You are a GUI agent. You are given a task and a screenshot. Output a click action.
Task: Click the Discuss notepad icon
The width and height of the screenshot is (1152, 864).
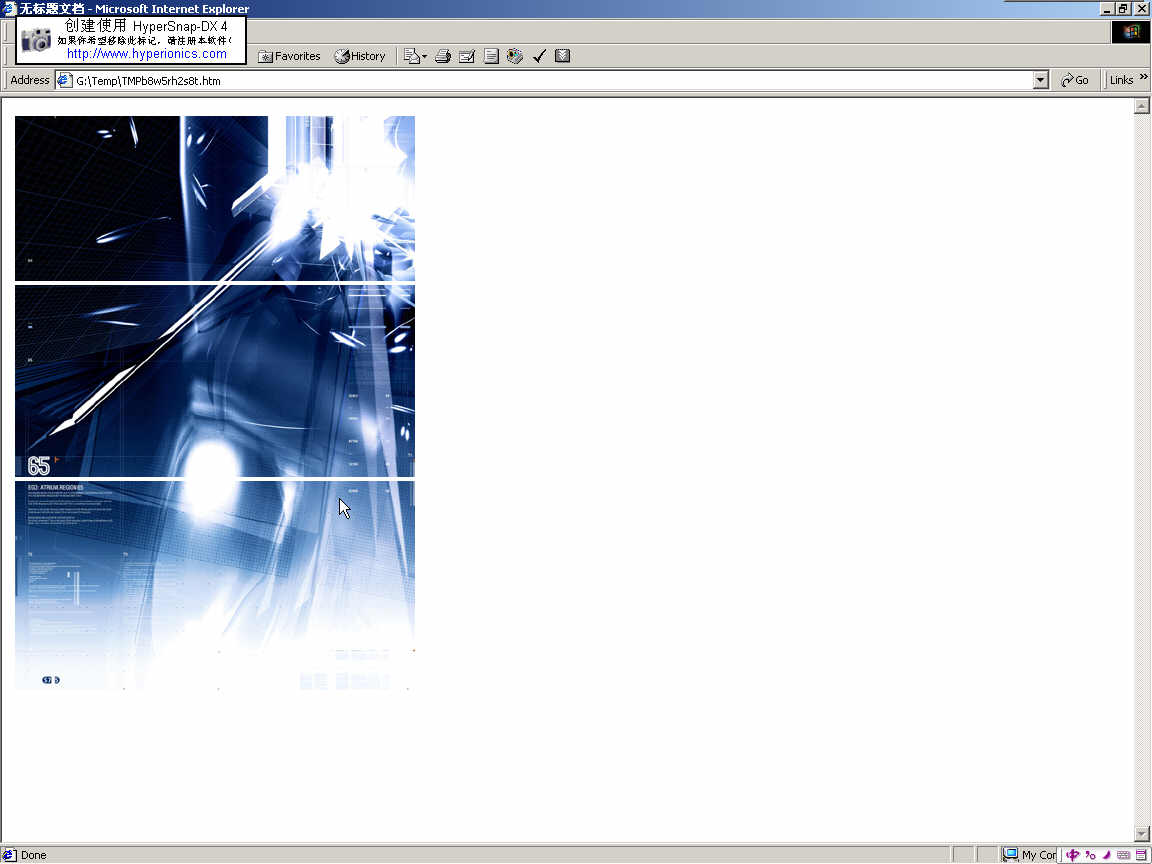491,56
